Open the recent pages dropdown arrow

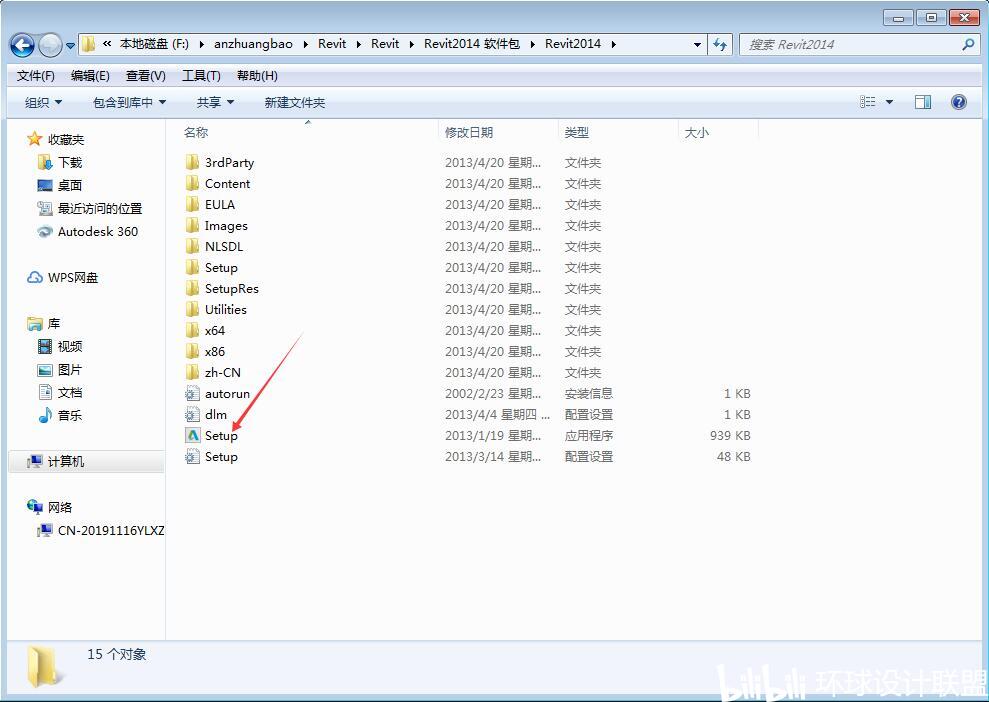coord(70,45)
